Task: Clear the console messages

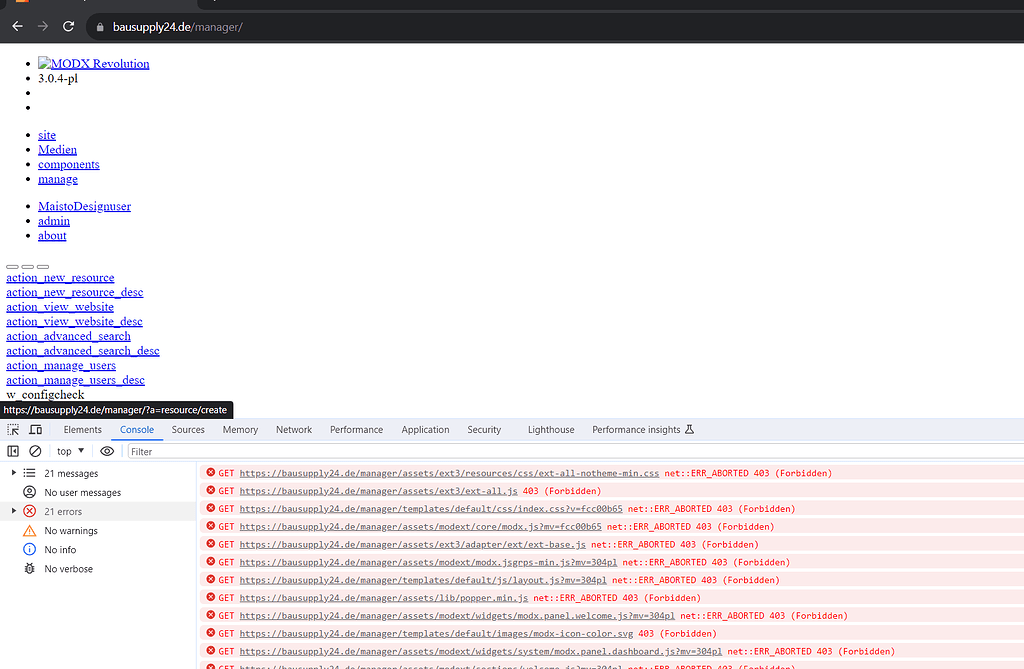Action: 35,450
